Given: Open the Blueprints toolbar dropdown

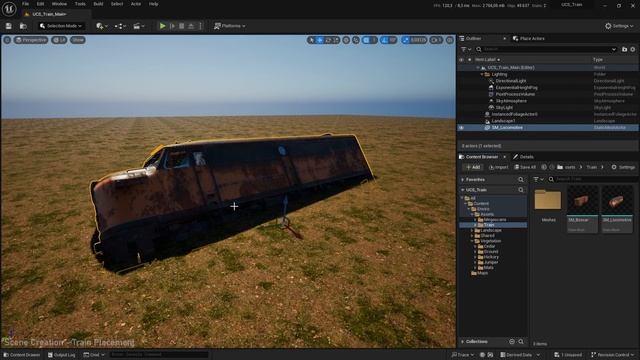Looking at the screenshot, I should point(120,26).
